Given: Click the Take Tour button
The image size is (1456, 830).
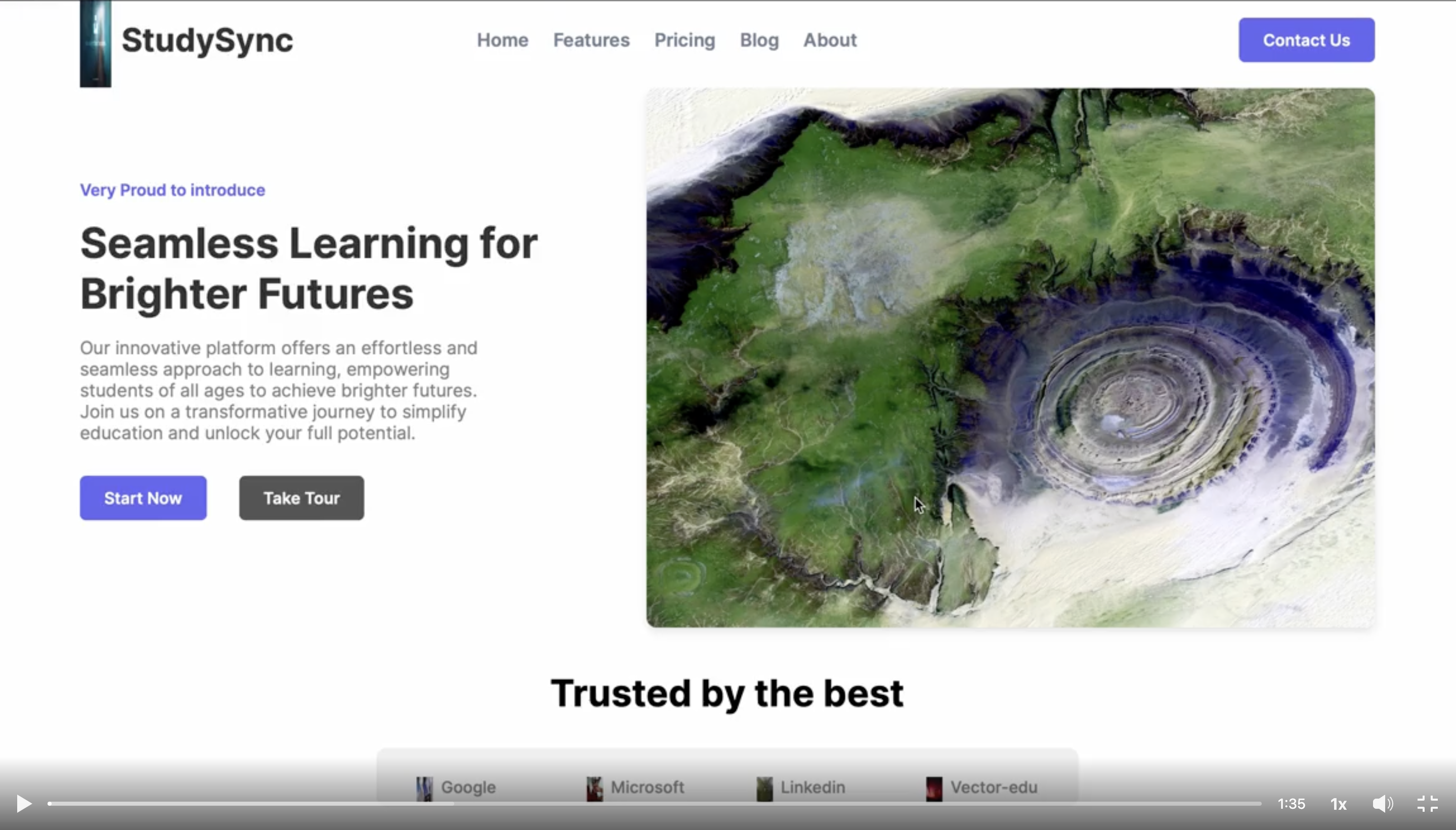Looking at the screenshot, I should (302, 497).
